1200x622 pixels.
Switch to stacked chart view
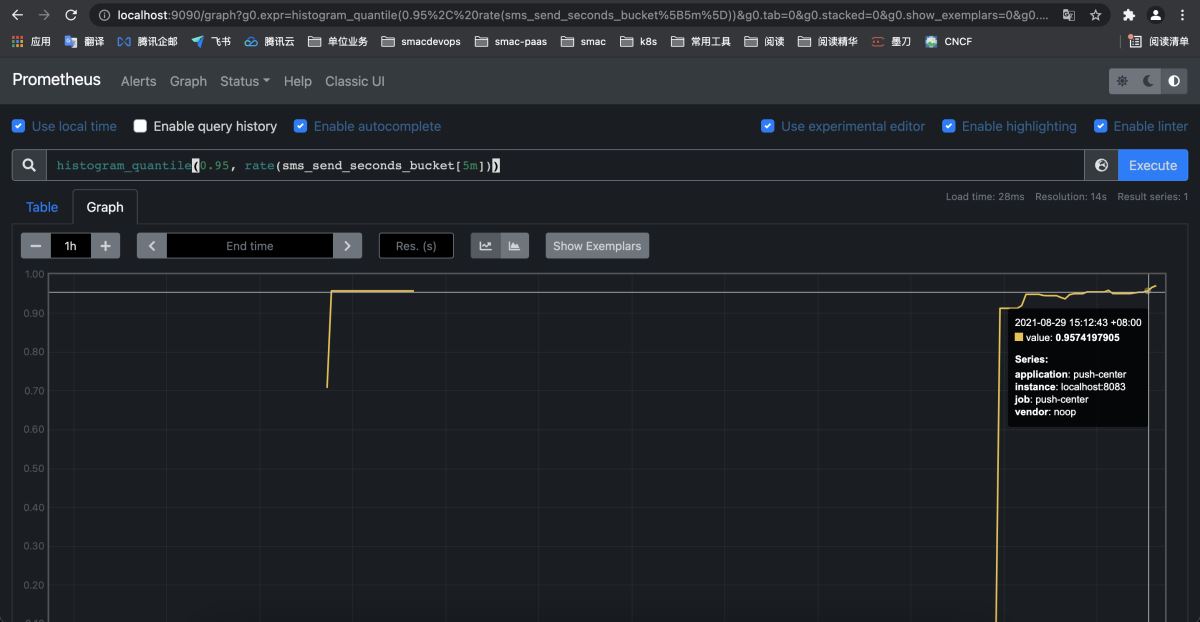514,246
